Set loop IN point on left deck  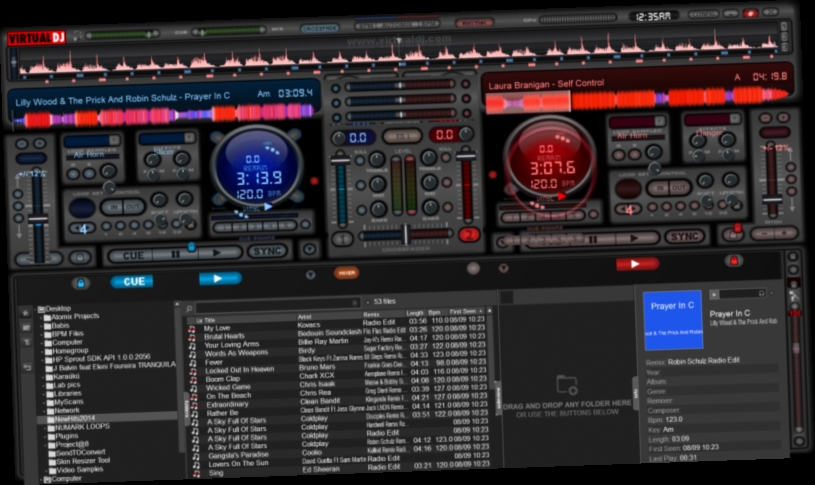112,207
